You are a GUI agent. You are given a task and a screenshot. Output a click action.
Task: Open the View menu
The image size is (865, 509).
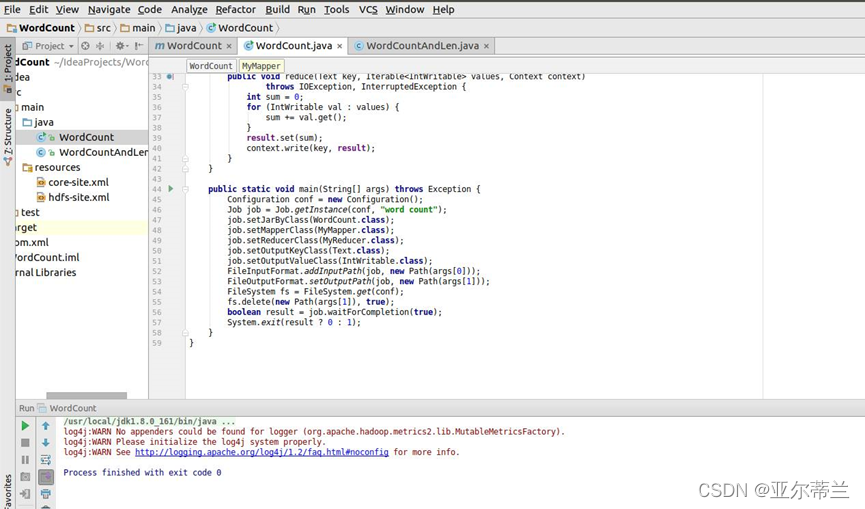[67, 9]
